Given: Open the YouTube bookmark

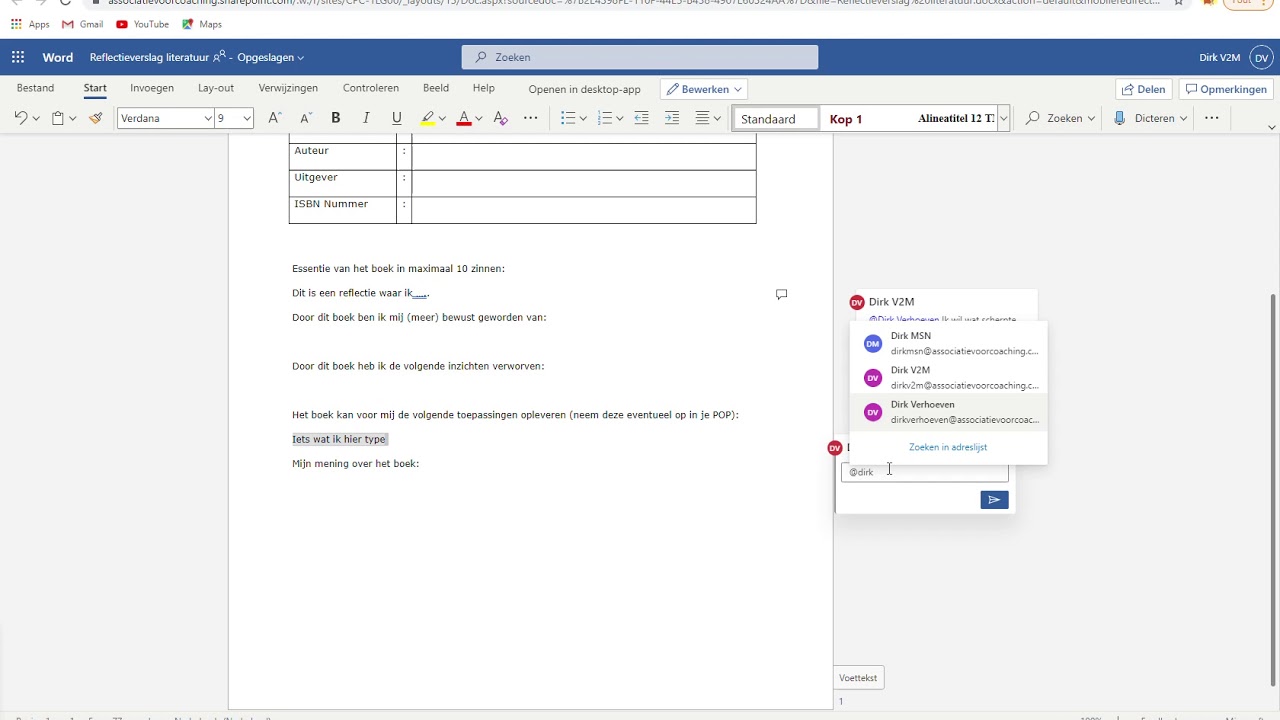Looking at the screenshot, I should 142,24.
